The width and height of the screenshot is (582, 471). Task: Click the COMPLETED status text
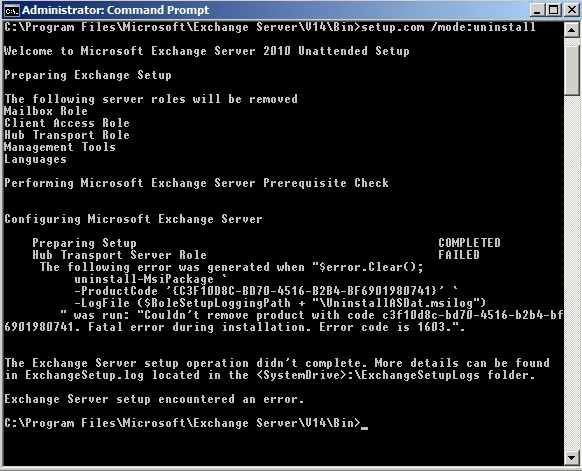click(x=469, y=243)
